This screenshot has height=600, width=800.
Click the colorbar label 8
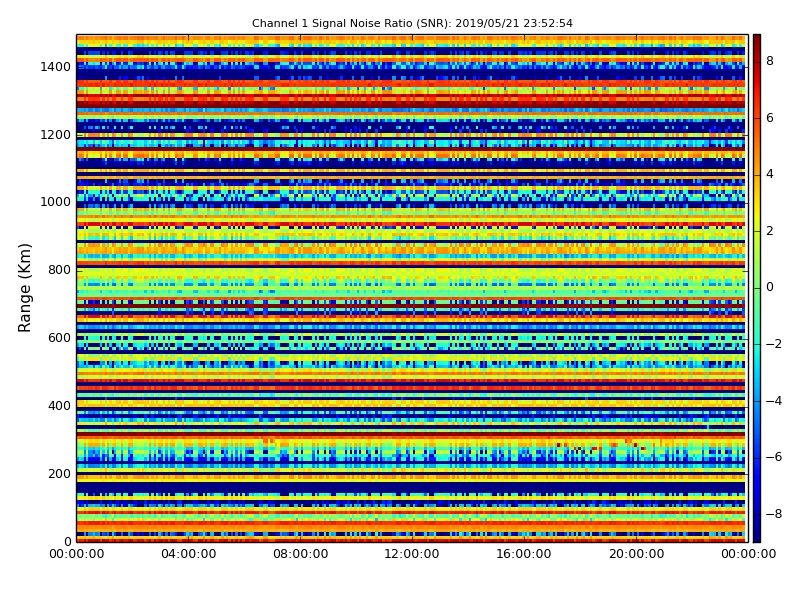(x=770, y=61)
